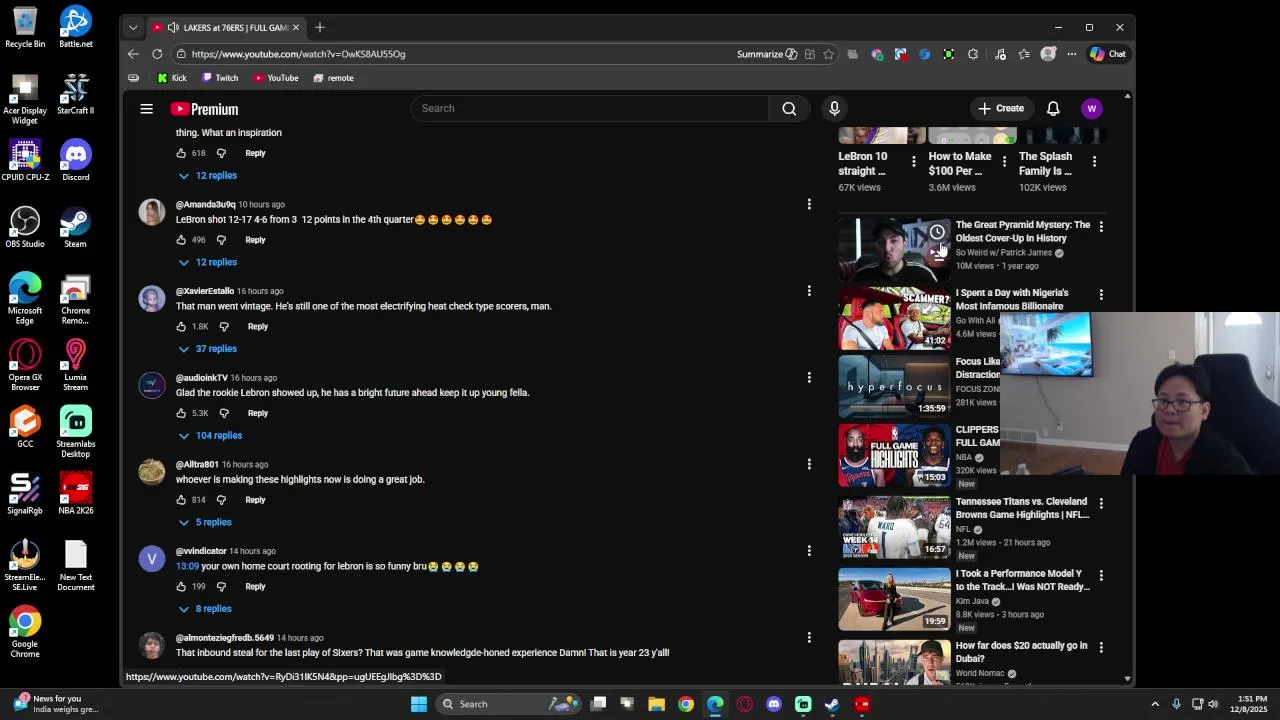The height and width of the screenshot is (720, 1280).
Task: Open OBS Studio desktop shortcut
Action: click(25, 226)
